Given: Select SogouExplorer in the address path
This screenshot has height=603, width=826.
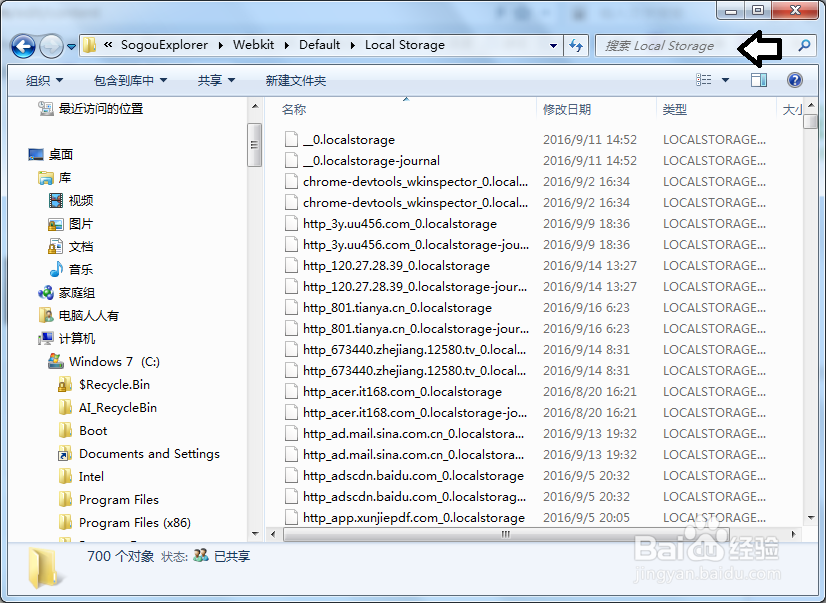Looking at the screenshot, I should click(x=164, y=45).
